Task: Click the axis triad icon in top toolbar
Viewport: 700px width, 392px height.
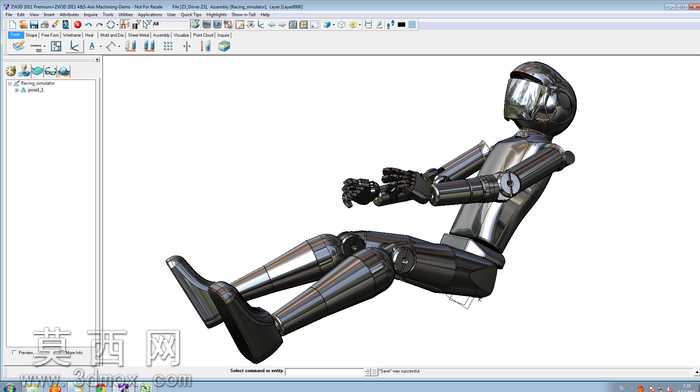Action: (261, 25)
